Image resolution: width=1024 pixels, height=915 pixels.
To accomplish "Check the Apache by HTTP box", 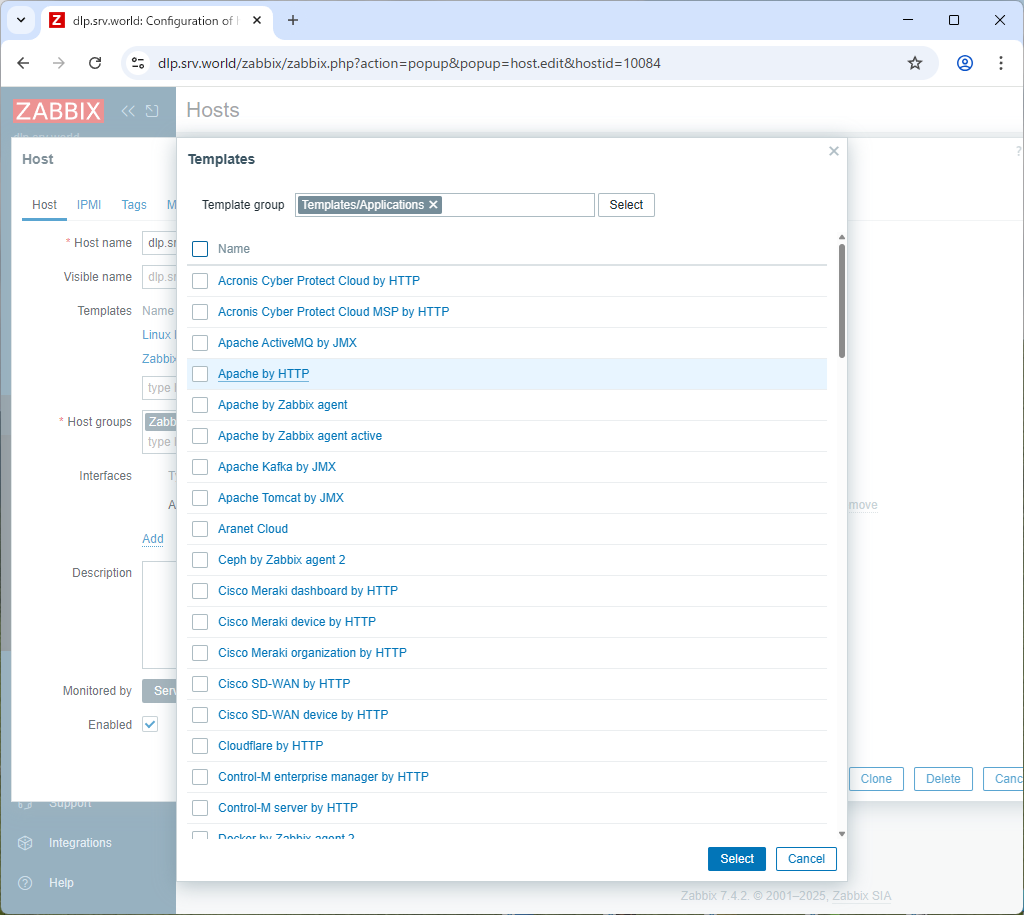I will pyautogui.click(x=200, y=374).
